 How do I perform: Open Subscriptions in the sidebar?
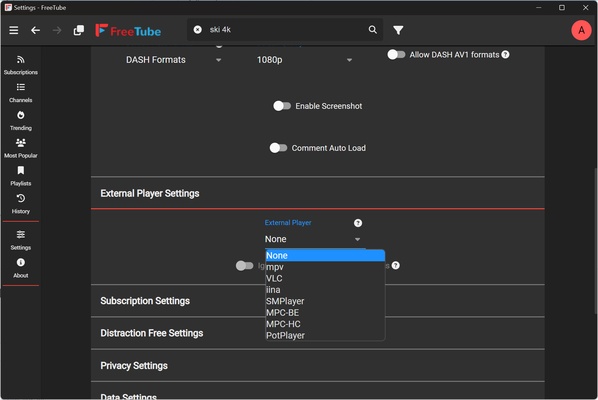pyautogui.click(x=21, y=65)
